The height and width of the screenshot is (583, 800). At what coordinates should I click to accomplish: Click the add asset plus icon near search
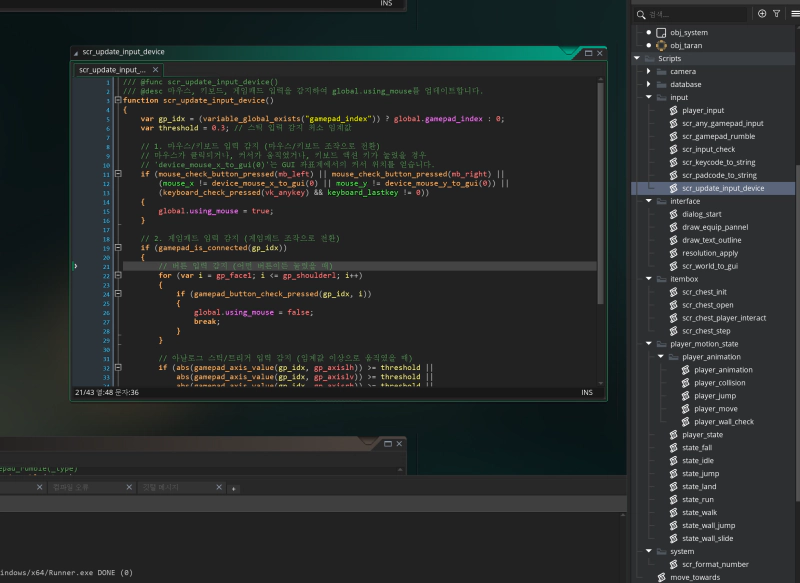[x=762, y=14]
